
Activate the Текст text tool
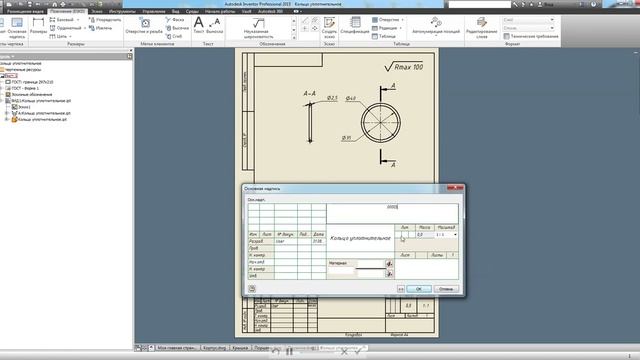(199, 25)
